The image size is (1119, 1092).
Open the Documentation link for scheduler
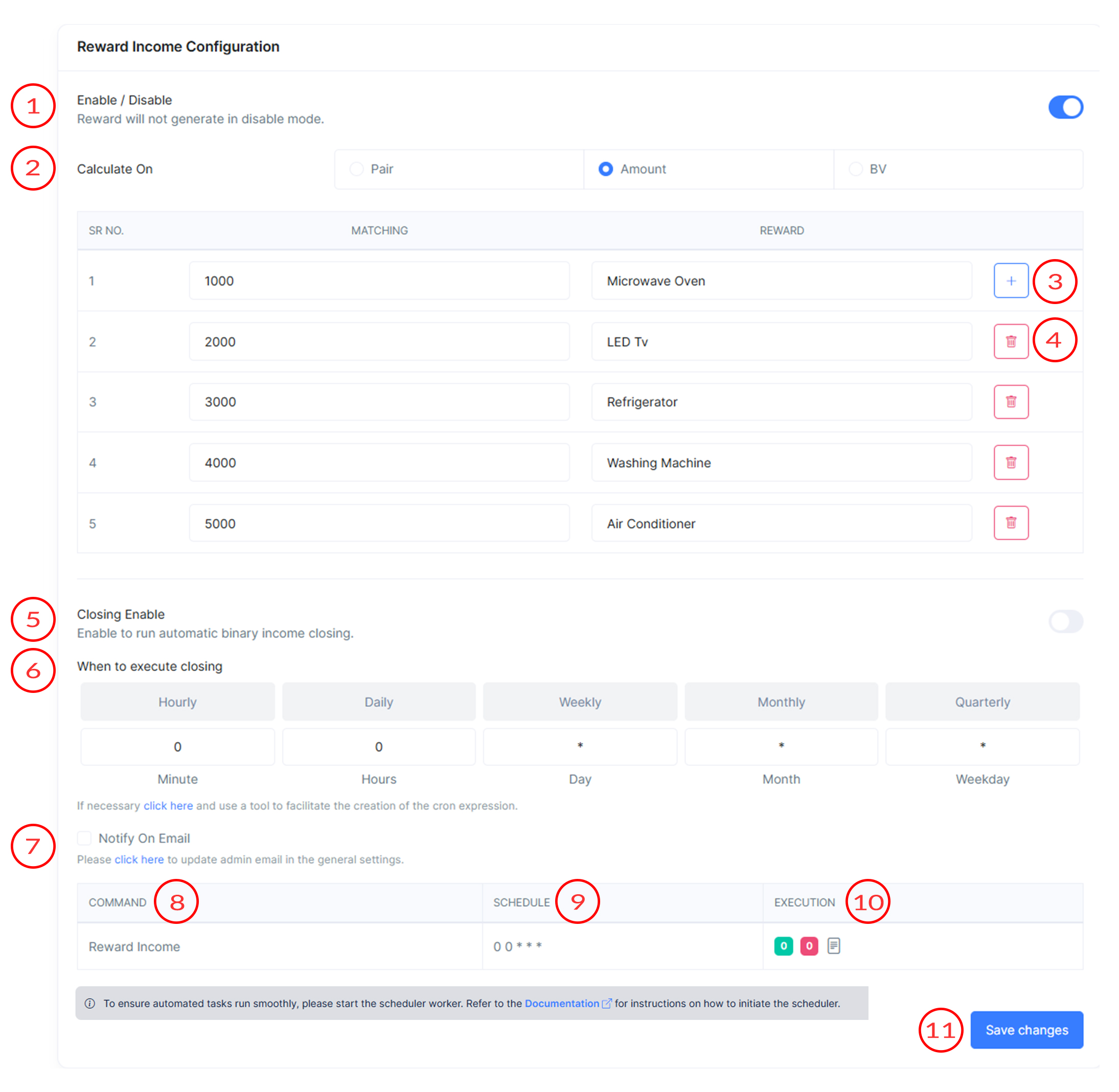[562, 1003]
